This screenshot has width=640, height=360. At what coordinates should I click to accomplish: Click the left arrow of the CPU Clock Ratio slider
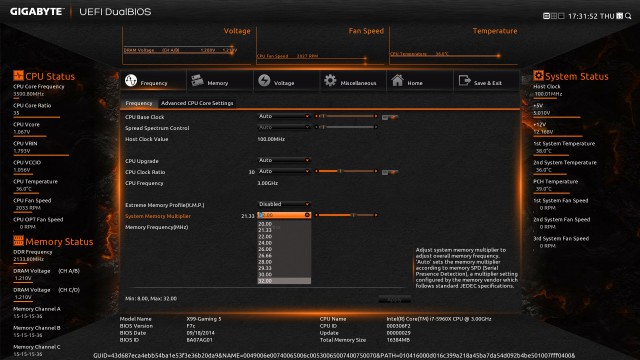pos(316,171)
